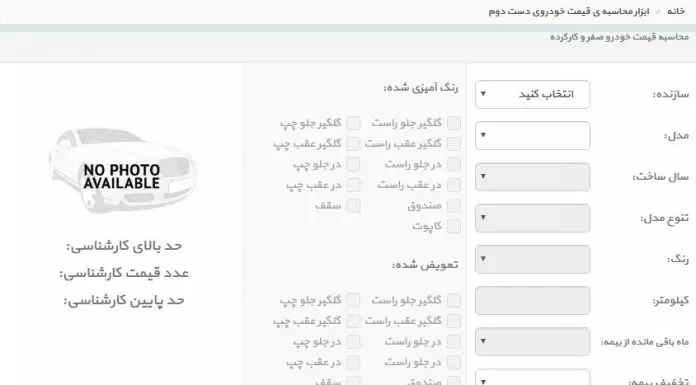
Task: Go to خانه in the breadcrumb
Action: tap(676, 11)
